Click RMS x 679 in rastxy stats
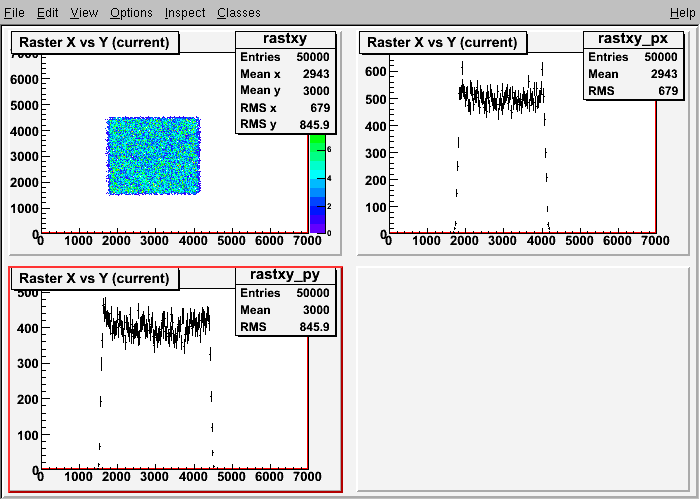Image resolution: width=700 pixels, height=500 pixels. pos(285,108)
